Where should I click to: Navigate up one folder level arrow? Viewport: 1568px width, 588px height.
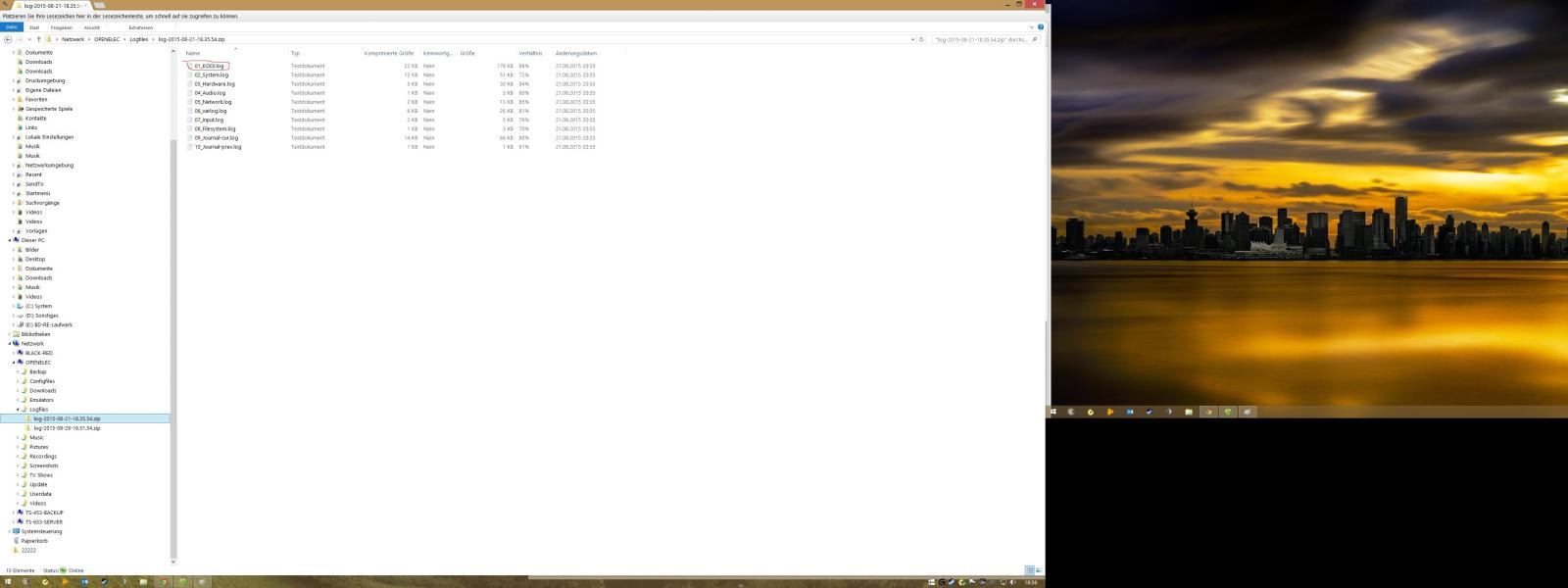click(x=38, y=39)
